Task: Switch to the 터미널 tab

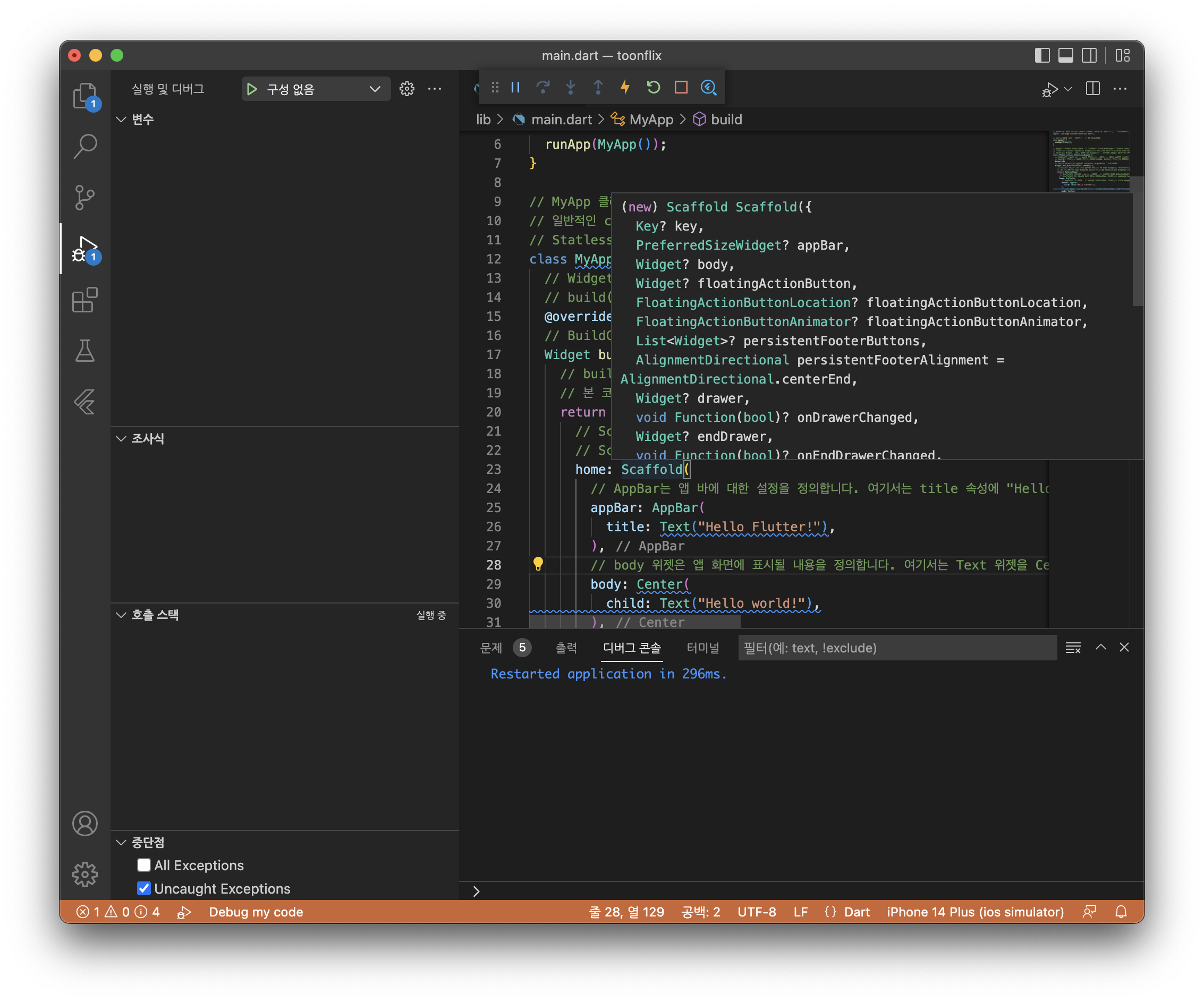Action: click(703, 648)
